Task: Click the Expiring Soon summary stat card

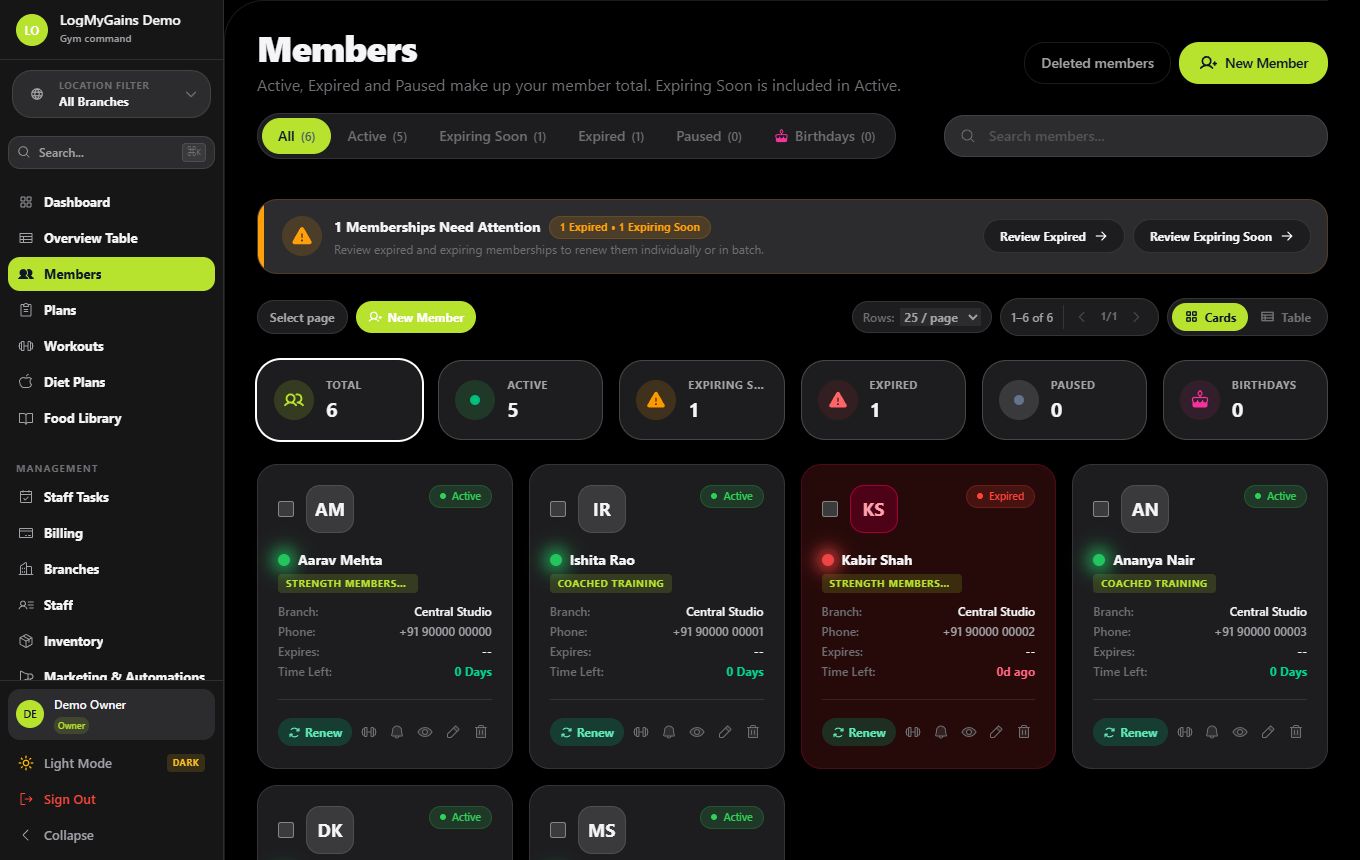Action: (701, 399)
